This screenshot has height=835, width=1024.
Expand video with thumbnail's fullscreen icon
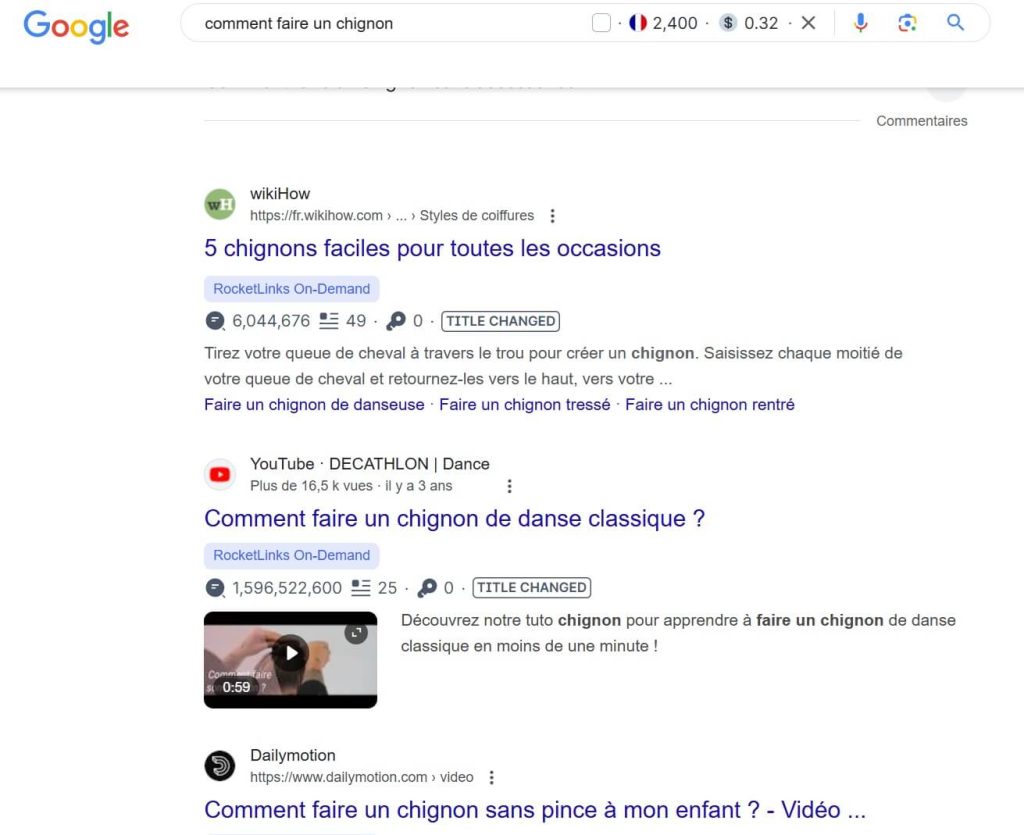point(356,633)
